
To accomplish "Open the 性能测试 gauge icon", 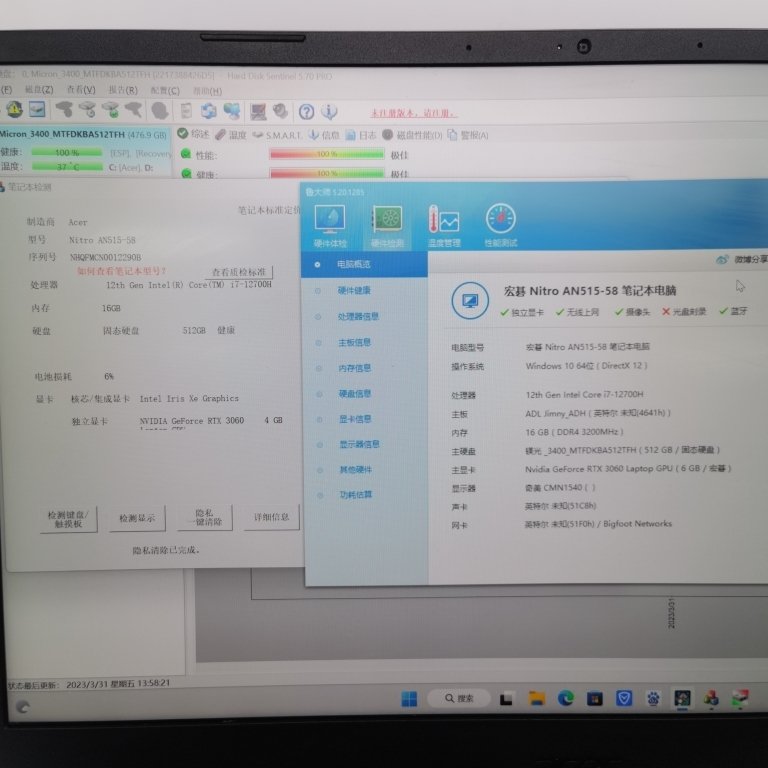I will coord(501,225).
